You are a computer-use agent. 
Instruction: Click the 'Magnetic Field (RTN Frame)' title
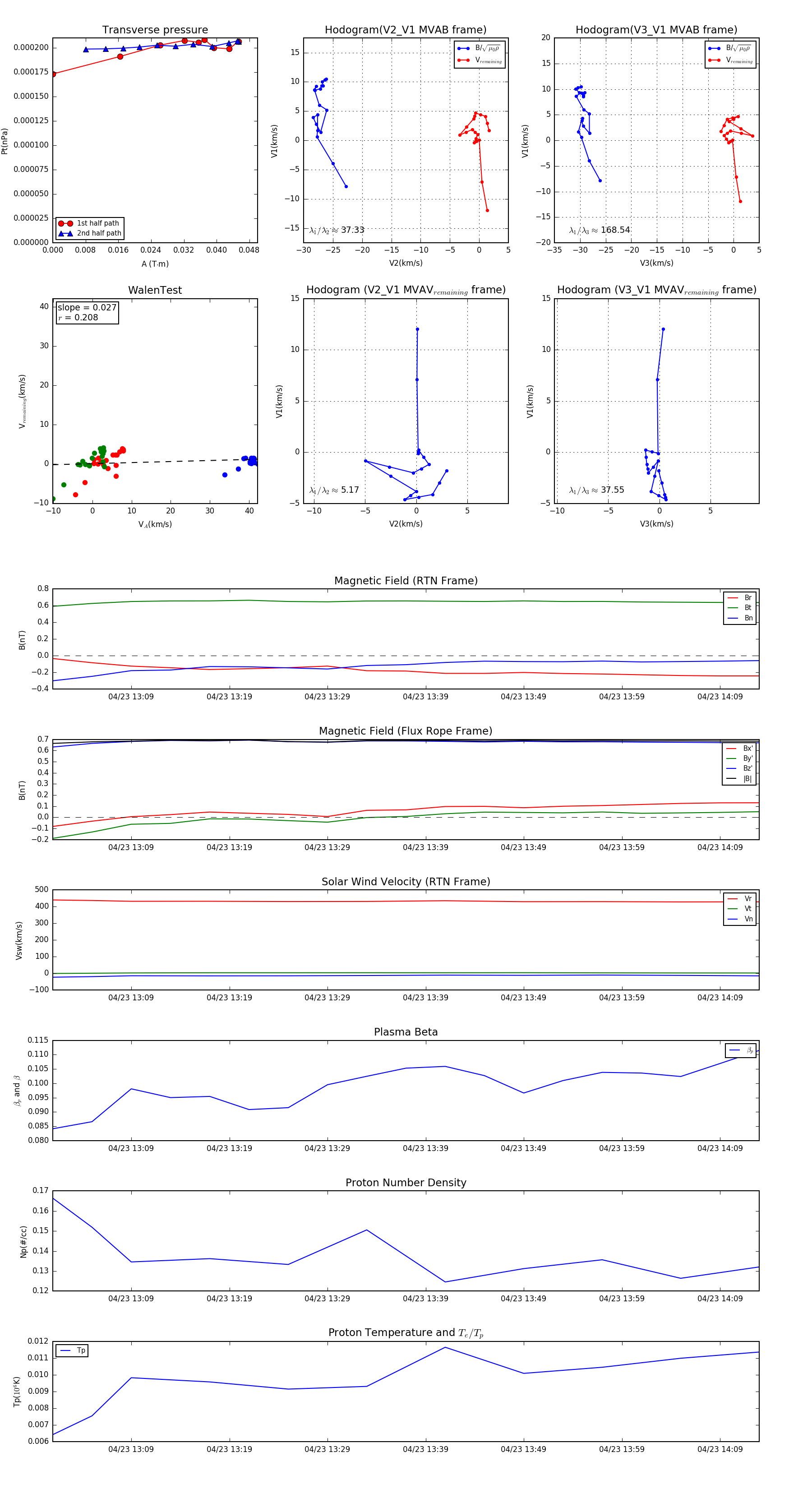tap(406, 580)
